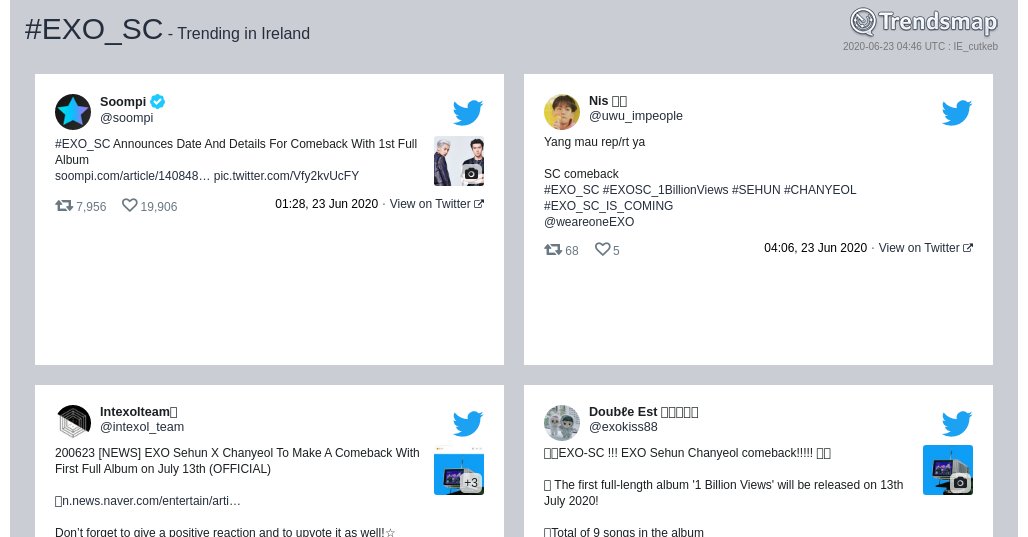
Task: Click the Trendsmap logo
Action: click(923, 22)
